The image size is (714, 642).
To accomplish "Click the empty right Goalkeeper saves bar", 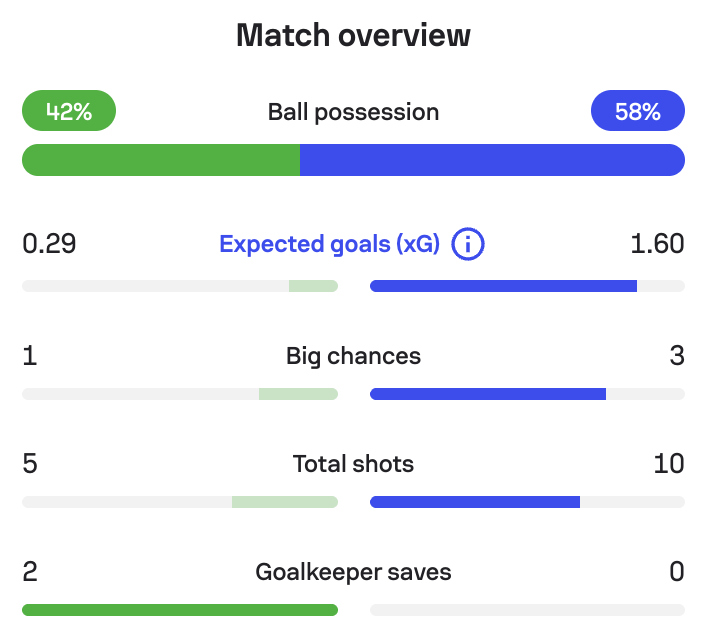I will coord(527,610).
